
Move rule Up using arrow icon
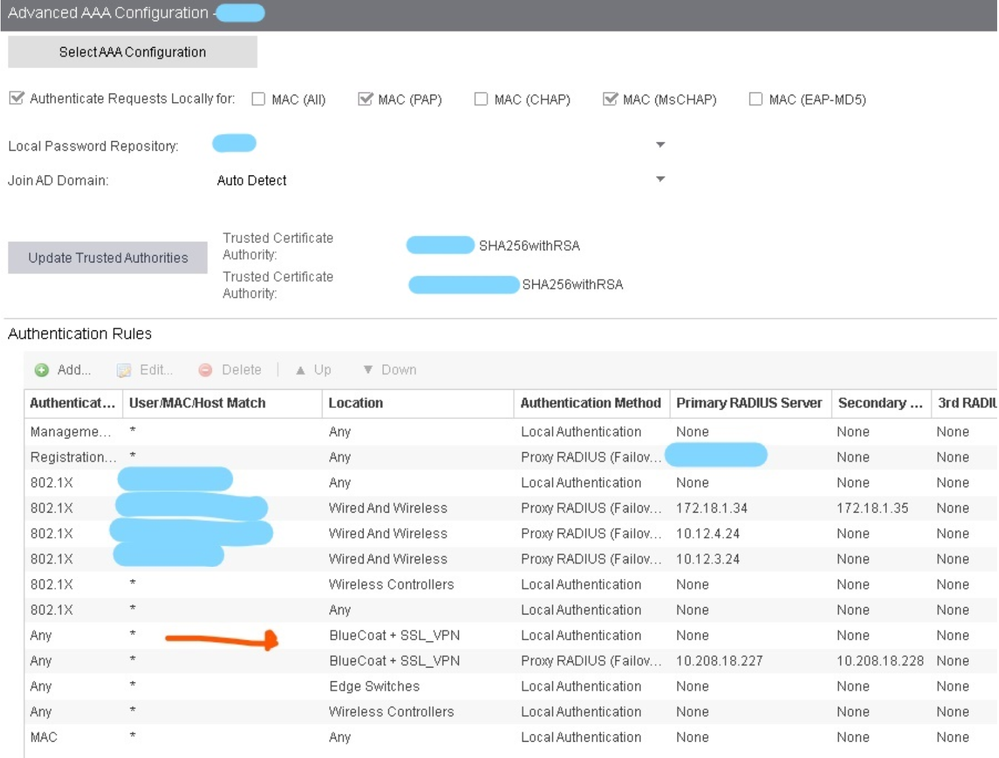[300, 370]
